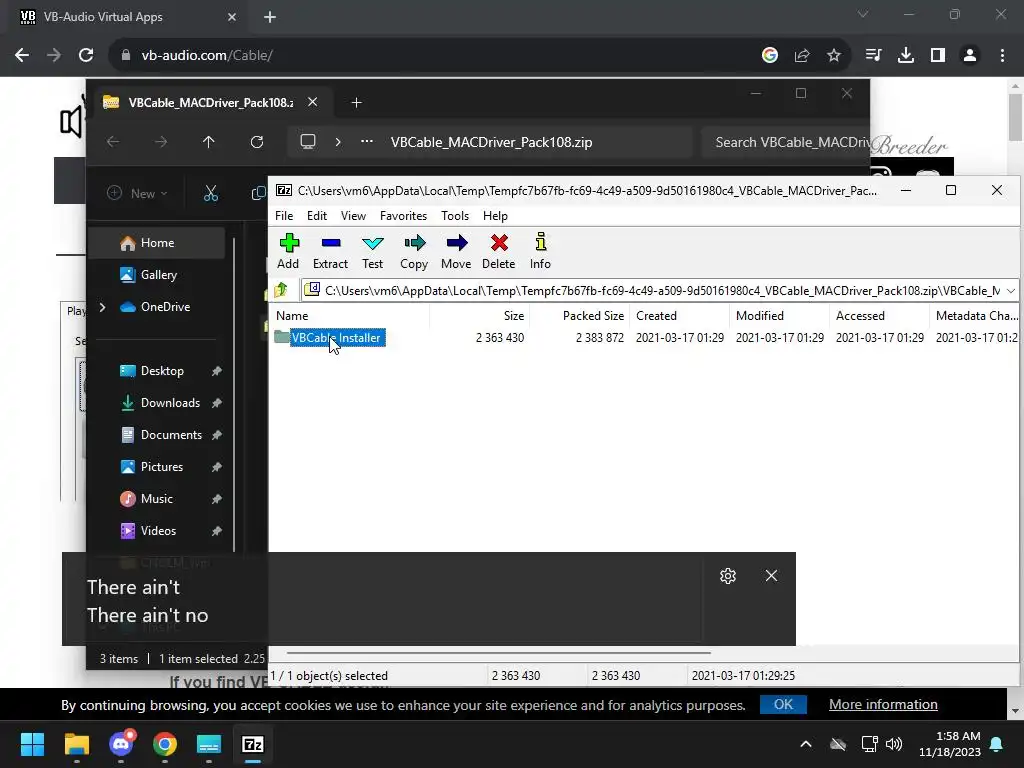The height and width of the screenshot is (768, 1024).
Task: Sort by the Name column header
Action: pos(351,316)
